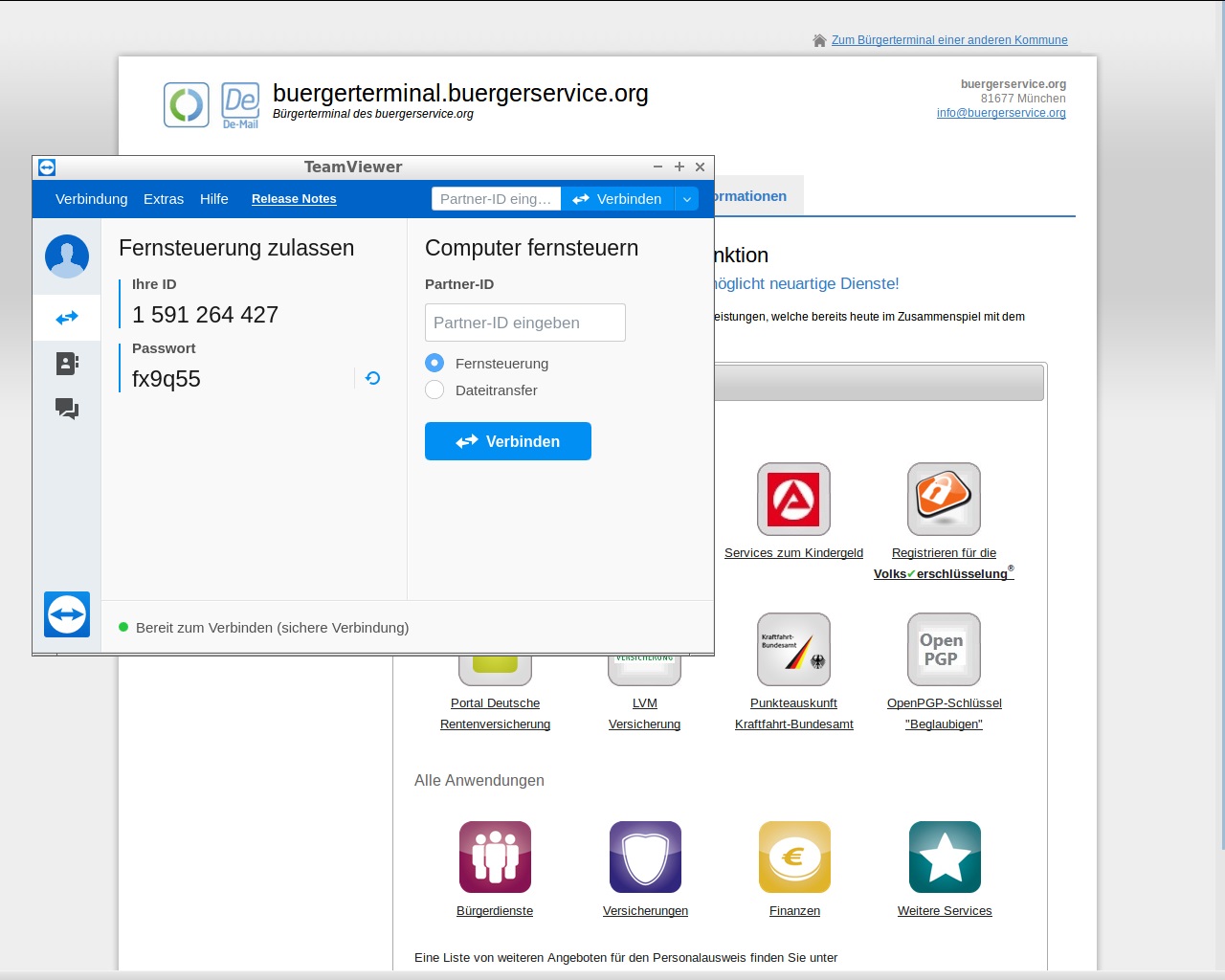Focus the toolbar Partner-ID input field
1225x980 pixels.
(x=497, y=199)
